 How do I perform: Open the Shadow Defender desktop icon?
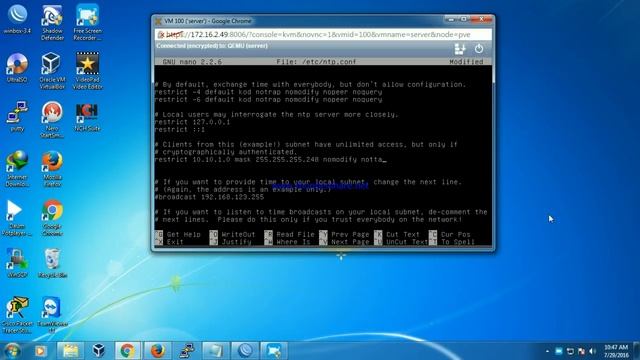(x=52, y=22)
